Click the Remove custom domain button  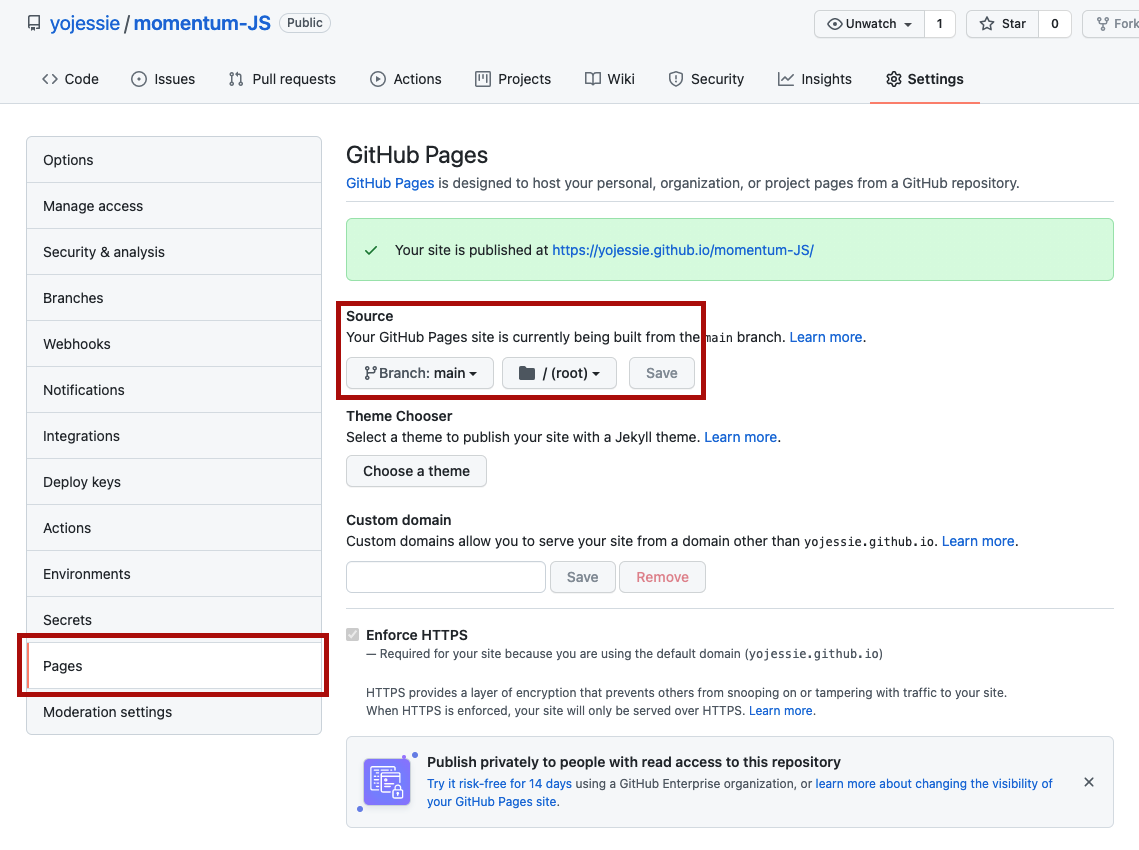662,577
